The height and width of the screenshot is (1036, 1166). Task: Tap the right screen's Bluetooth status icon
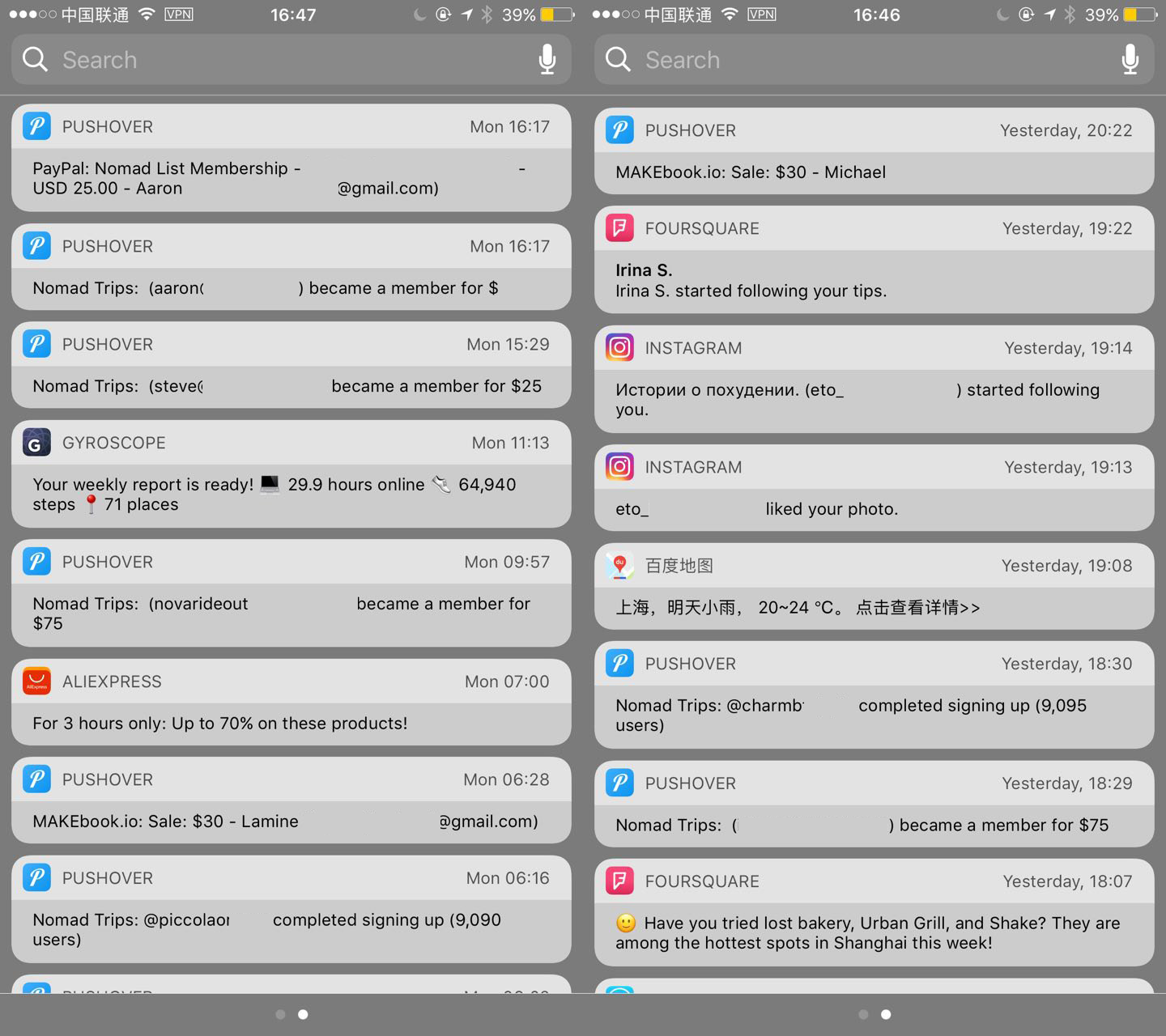1070,15
